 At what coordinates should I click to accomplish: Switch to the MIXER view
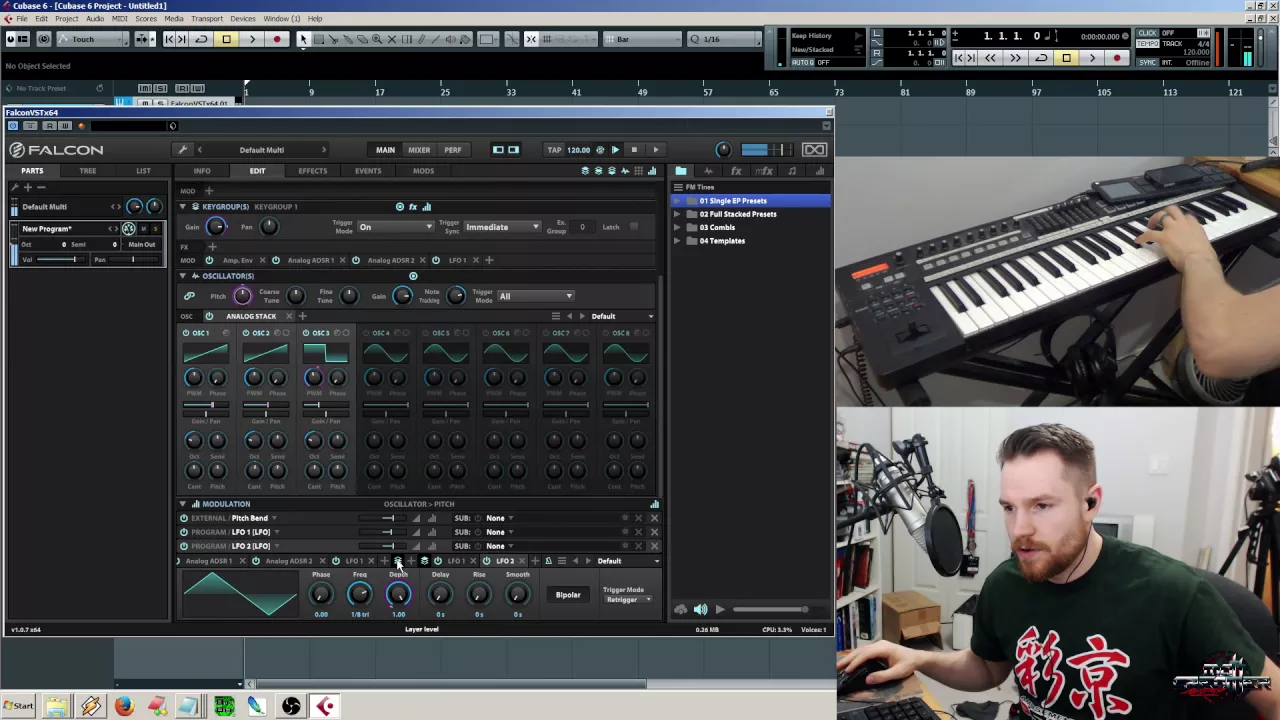[419, 150]
